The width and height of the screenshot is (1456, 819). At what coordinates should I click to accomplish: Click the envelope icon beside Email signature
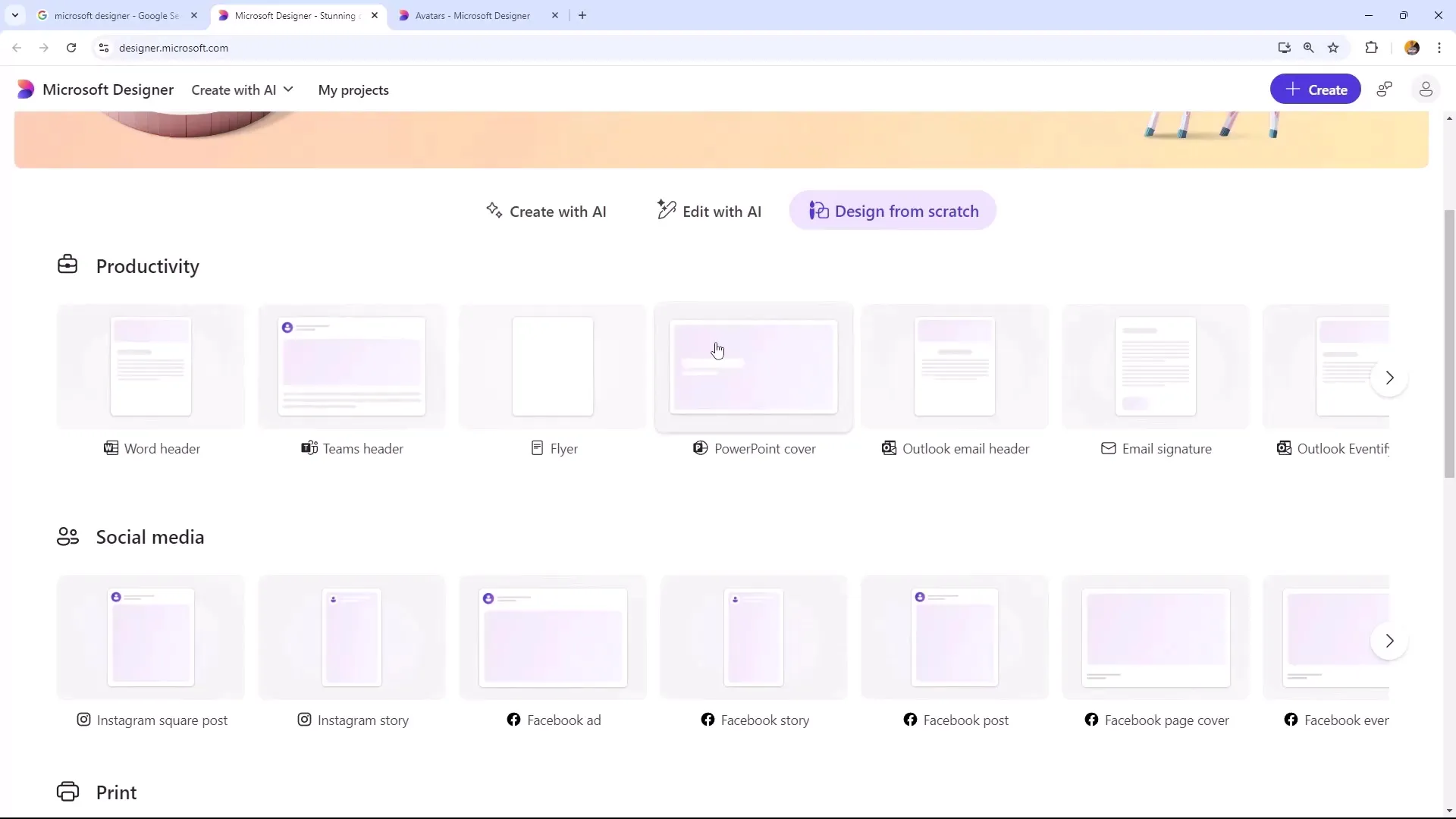1108,448
